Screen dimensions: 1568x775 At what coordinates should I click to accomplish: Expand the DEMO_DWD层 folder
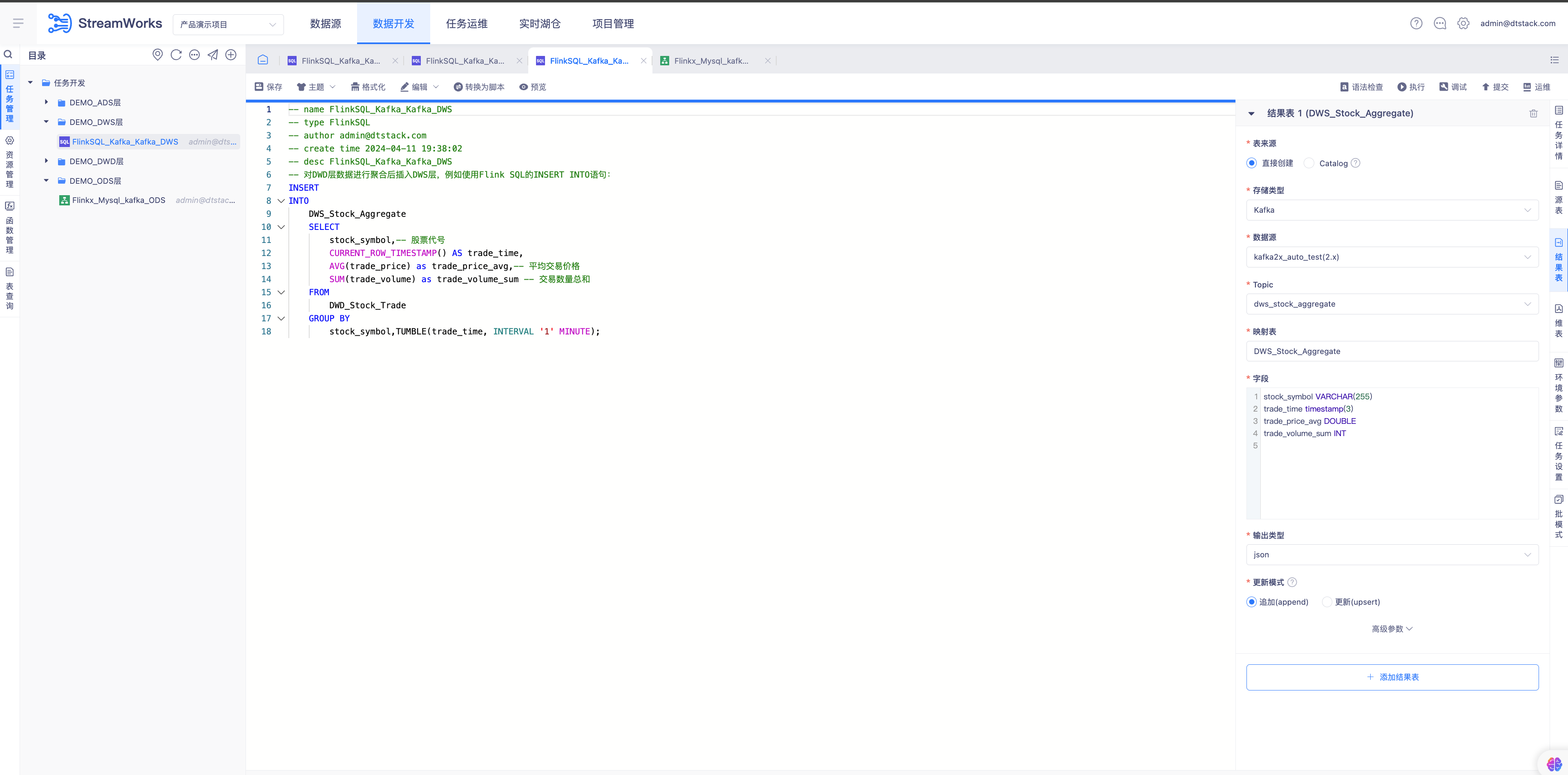tap(46, 161)
